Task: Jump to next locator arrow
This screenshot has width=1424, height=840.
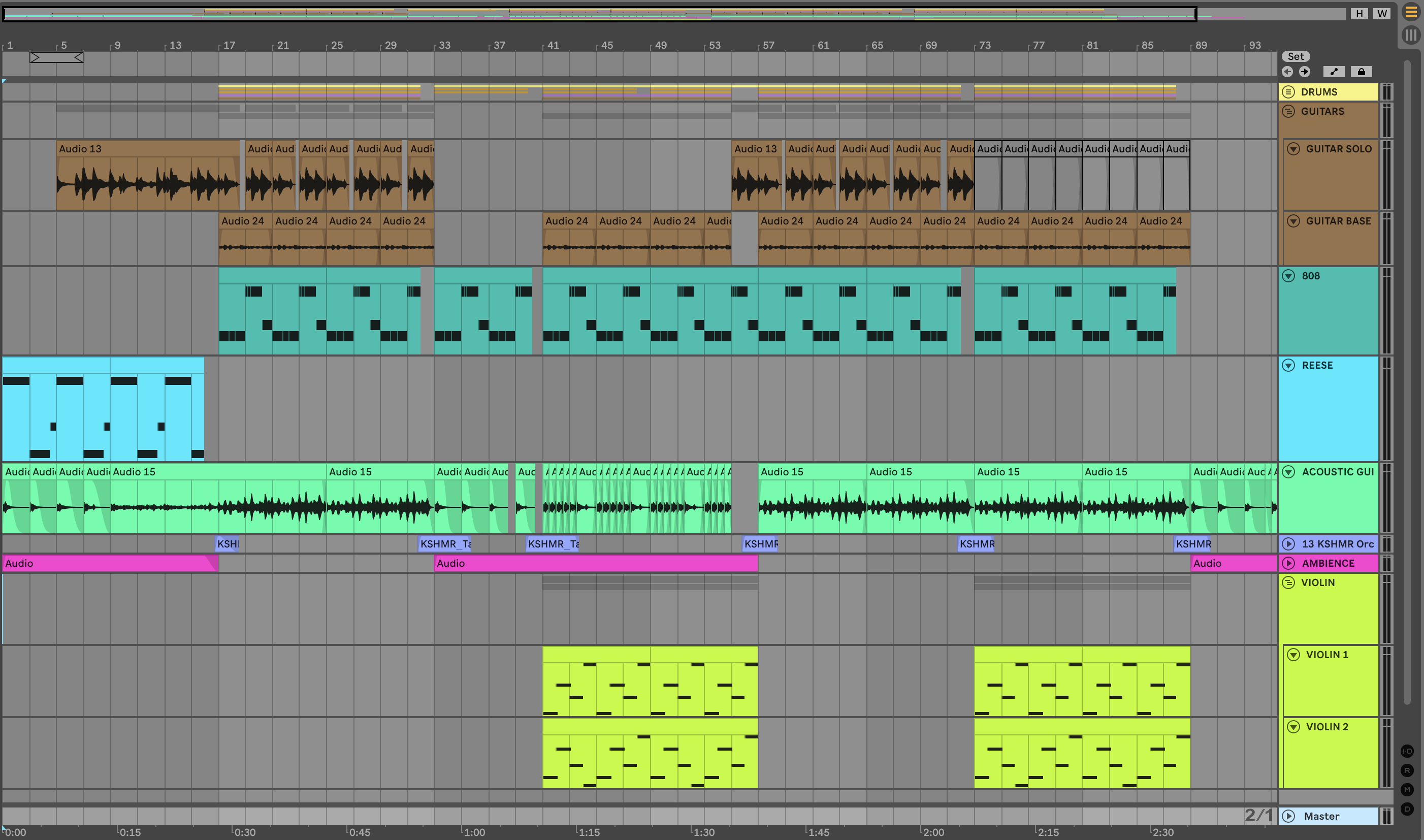Action: 1305,71
